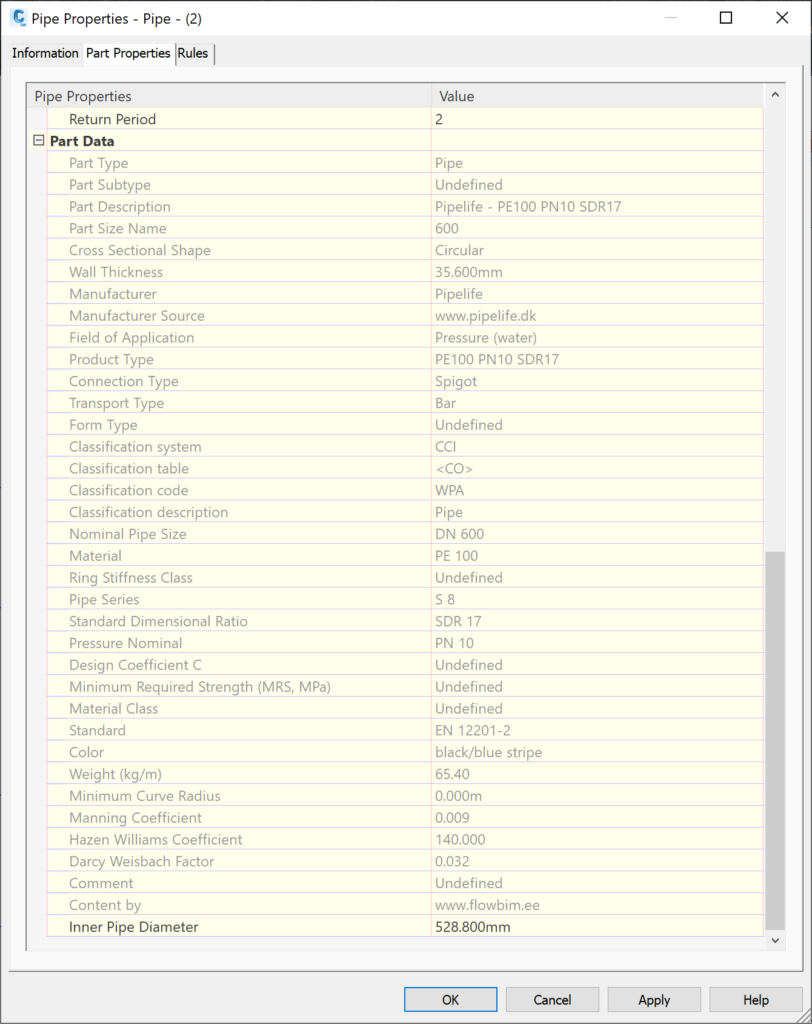The width and height of the screenshot is (812, 1024).
Task: Edit the Inner Pipe Diameter value 528.800mm
Action: pyautogui.click(x=597, y=927)
